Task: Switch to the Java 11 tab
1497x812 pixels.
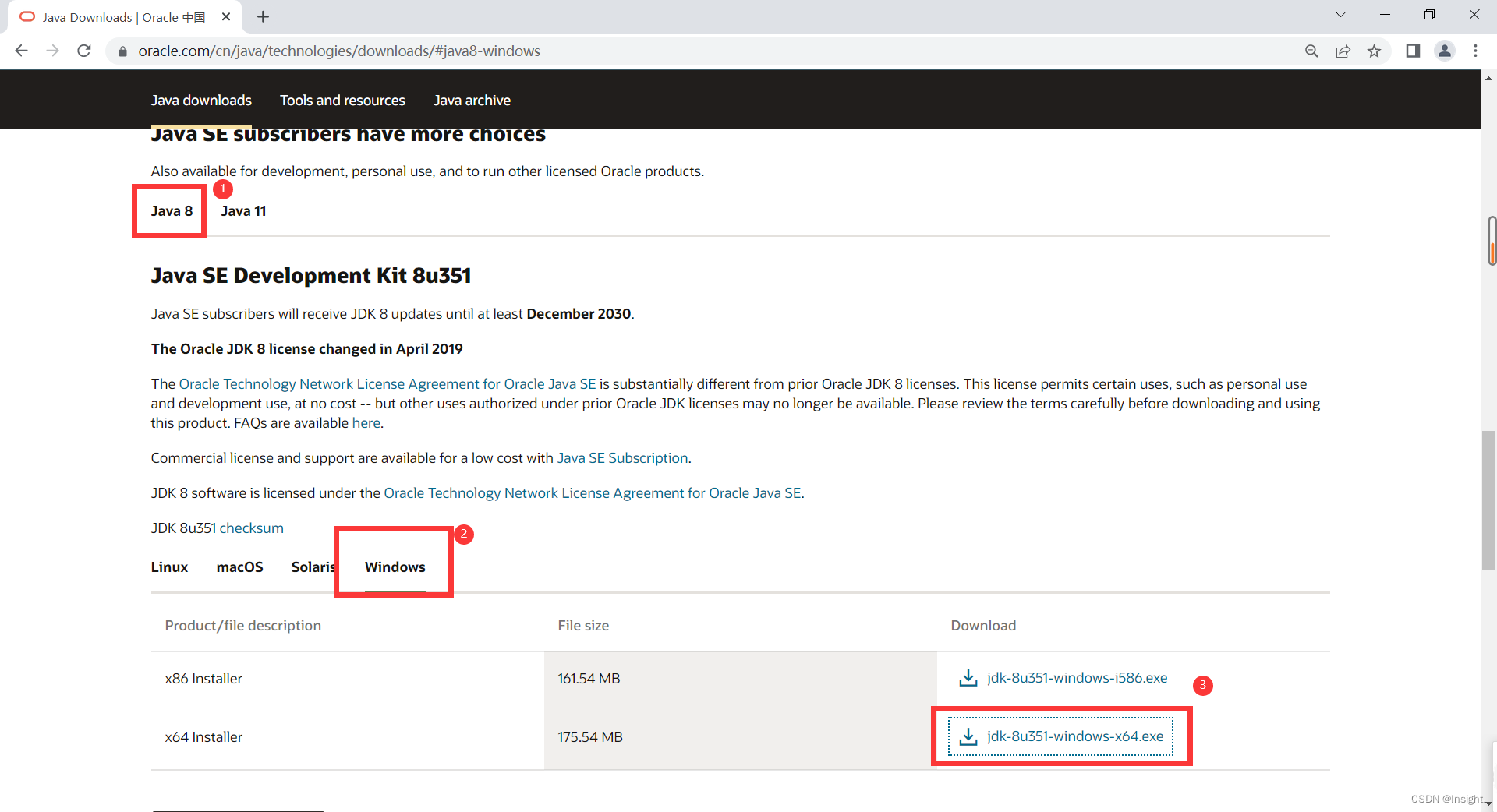Action: 243,211
